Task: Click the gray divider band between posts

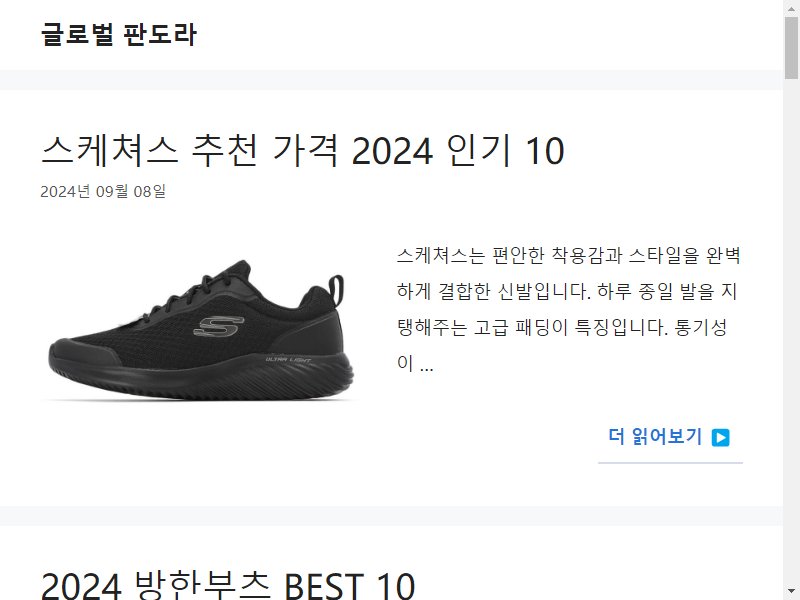Action: point(391,516)
